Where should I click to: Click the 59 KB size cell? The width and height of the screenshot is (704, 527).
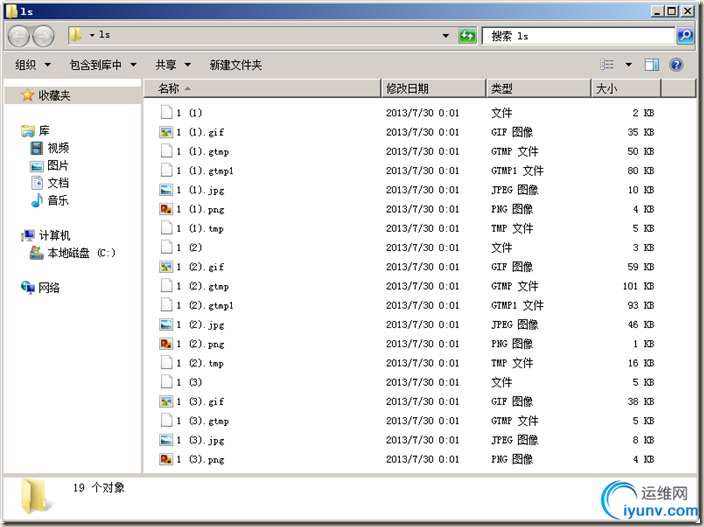(x=641, y=267)
